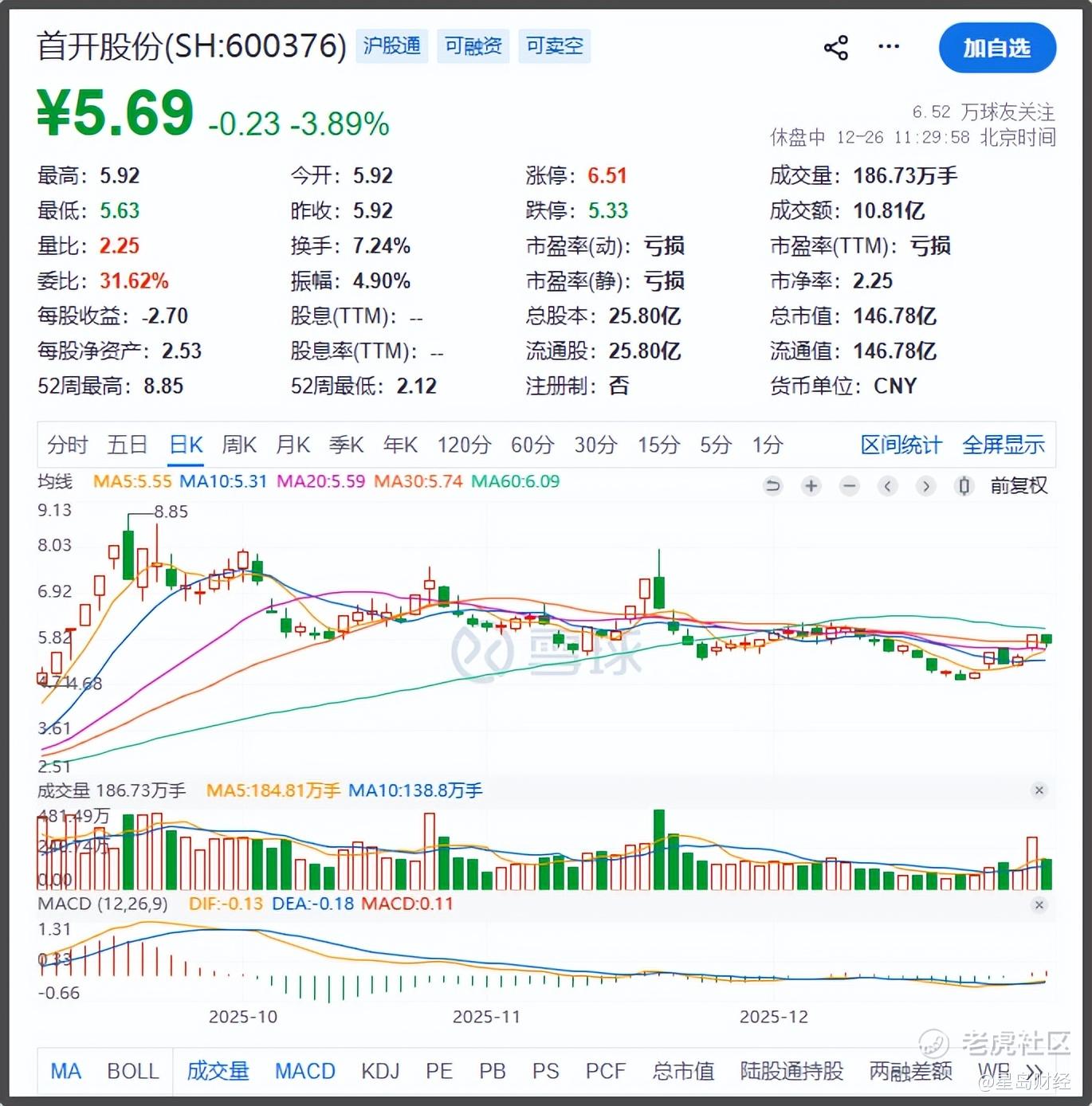The width and height of the screenshot is (1092, 1106).
Task: Click the MA20:5.59 legend label
Action: (x=321, y=481)
